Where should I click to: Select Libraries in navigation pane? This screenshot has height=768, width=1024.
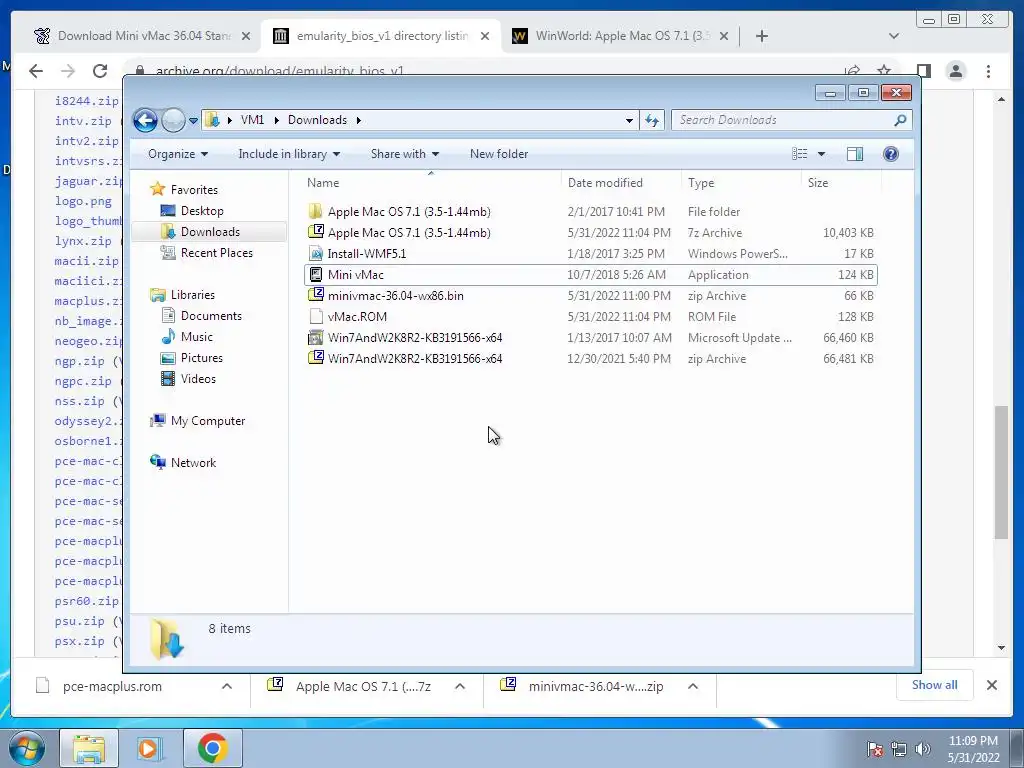(x=192, y=295)
